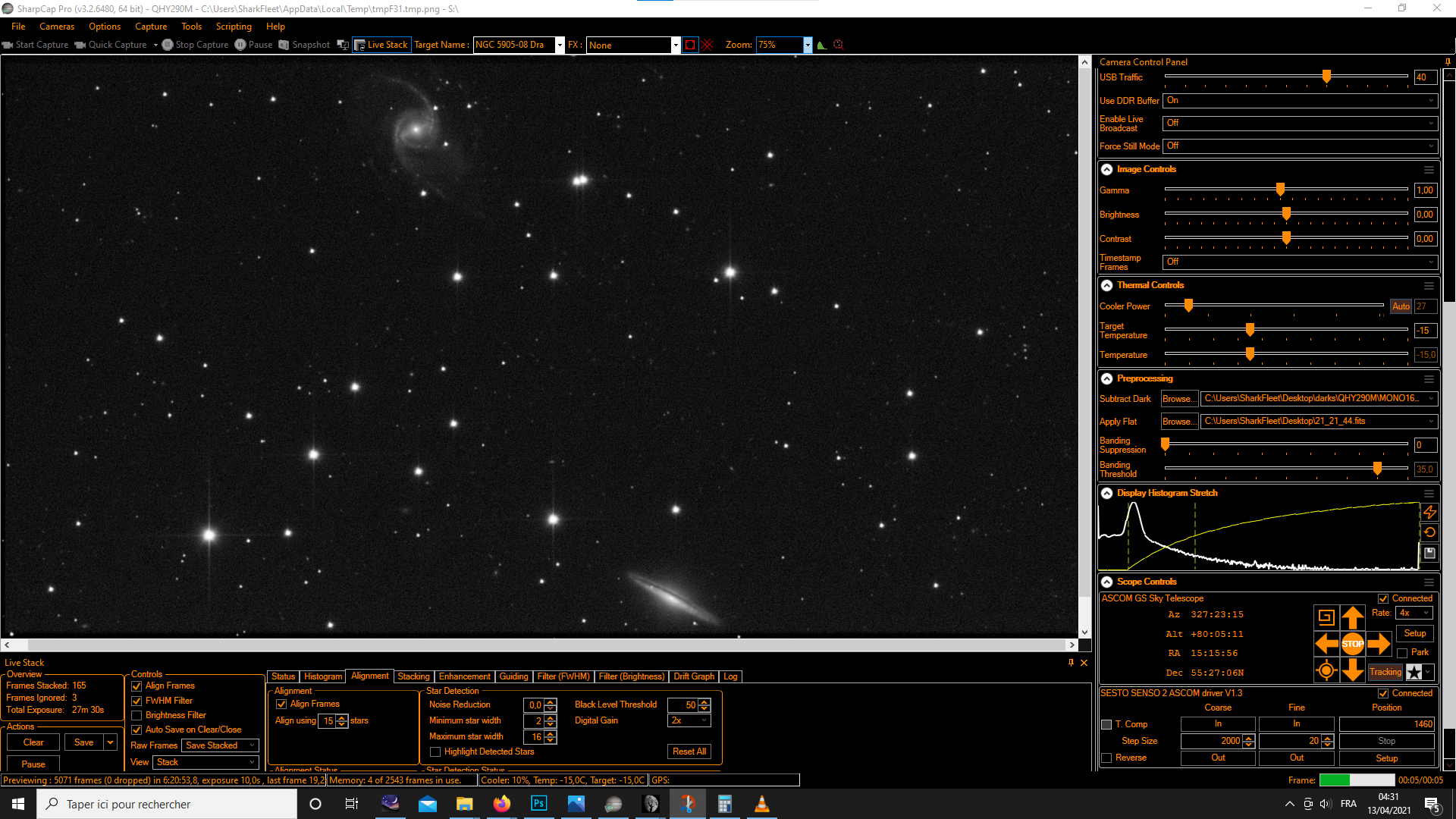
Task: Click the Reset All button in Star Detection
Action: [x=689, y=752]
